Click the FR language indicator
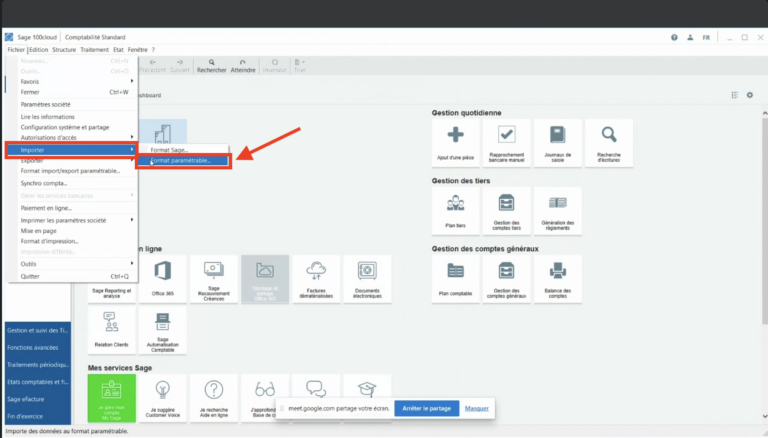 [706, 37]
